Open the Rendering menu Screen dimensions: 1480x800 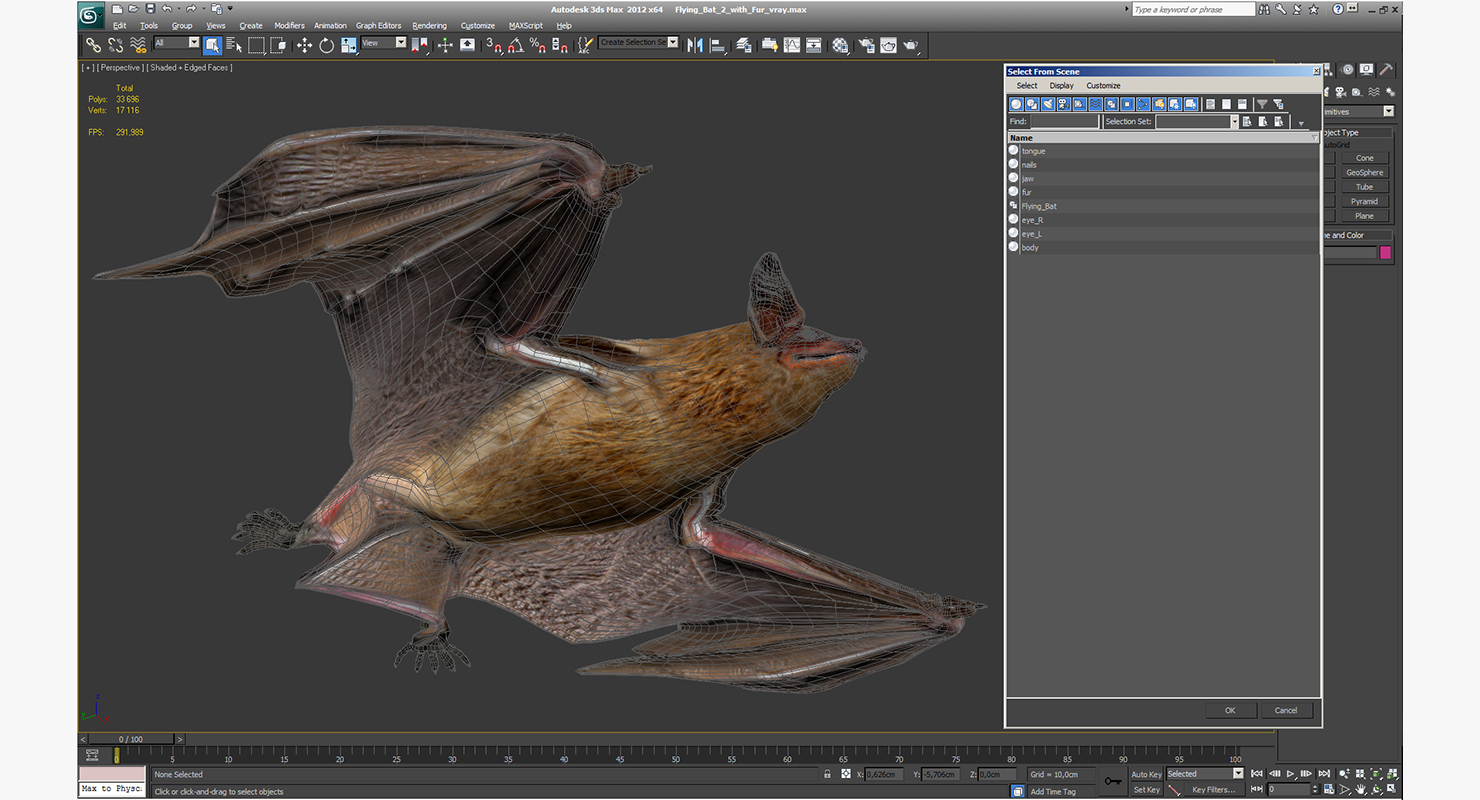coord(430,26)
